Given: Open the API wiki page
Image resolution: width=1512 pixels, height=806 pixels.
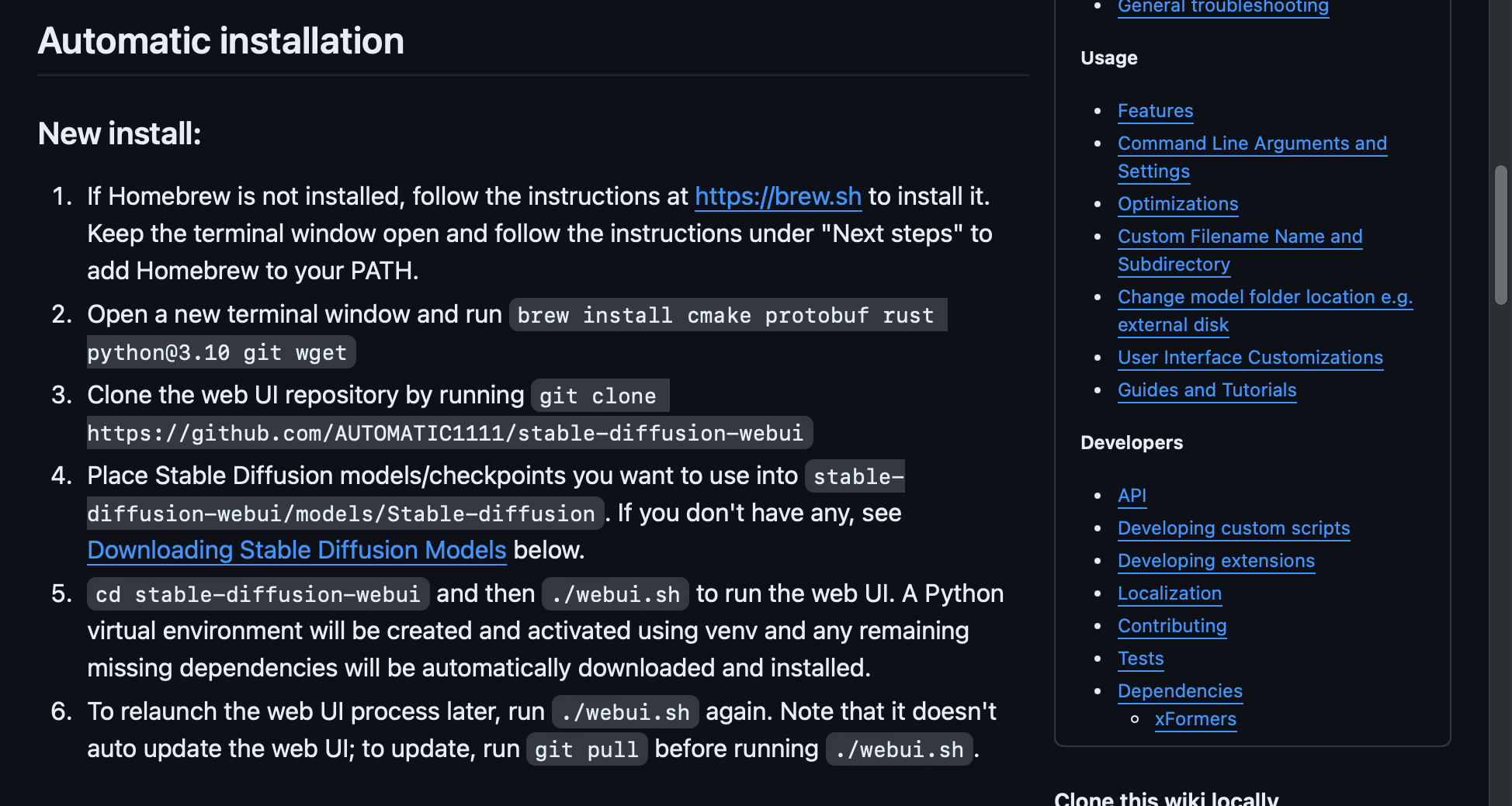Looking at the screenshot, I should click(x=1132, y=496).
